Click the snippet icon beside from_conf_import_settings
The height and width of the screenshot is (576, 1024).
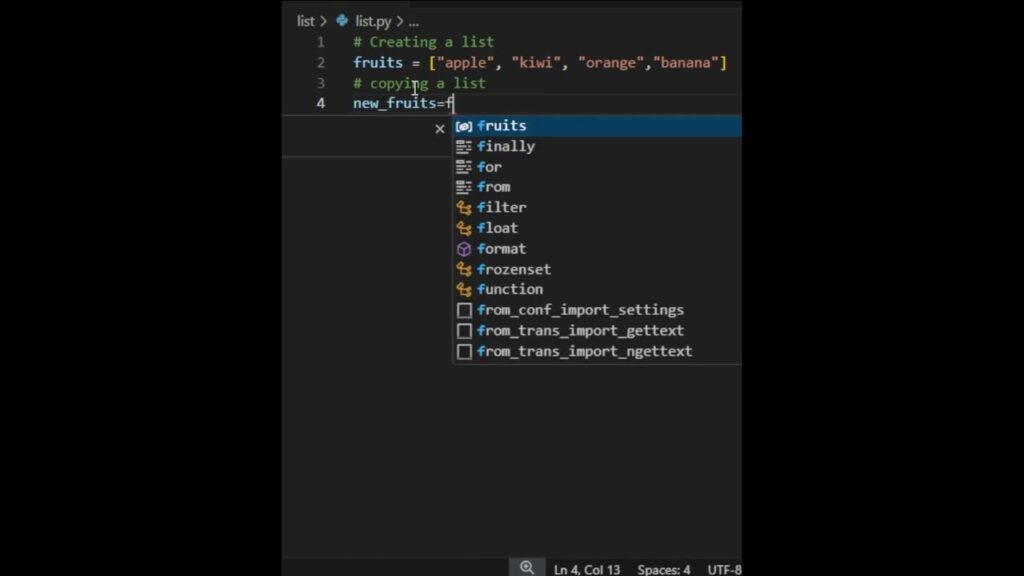[464, 309]
